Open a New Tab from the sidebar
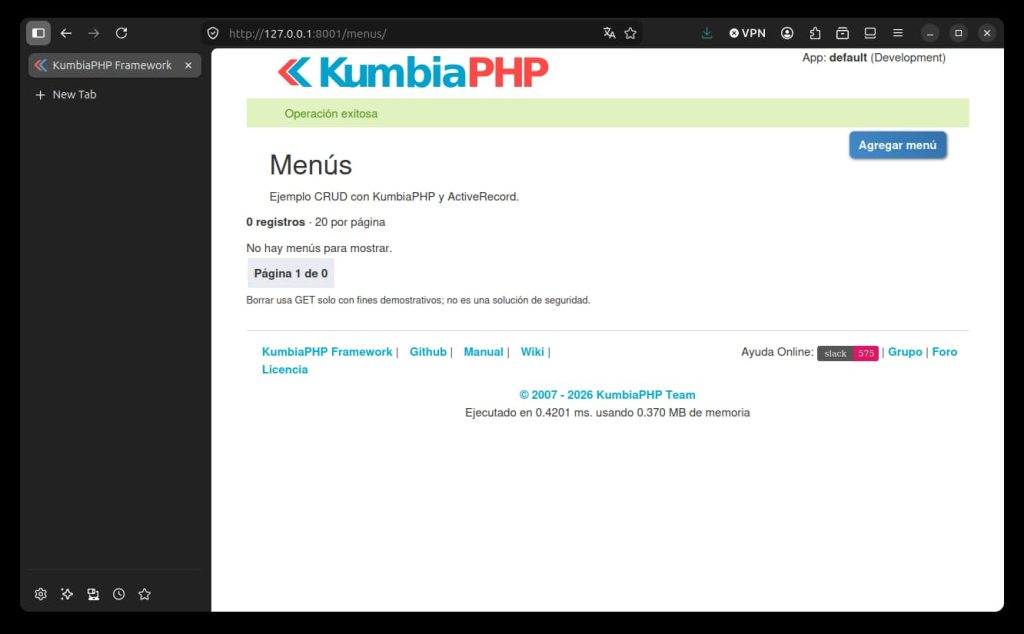 [65, 95]
